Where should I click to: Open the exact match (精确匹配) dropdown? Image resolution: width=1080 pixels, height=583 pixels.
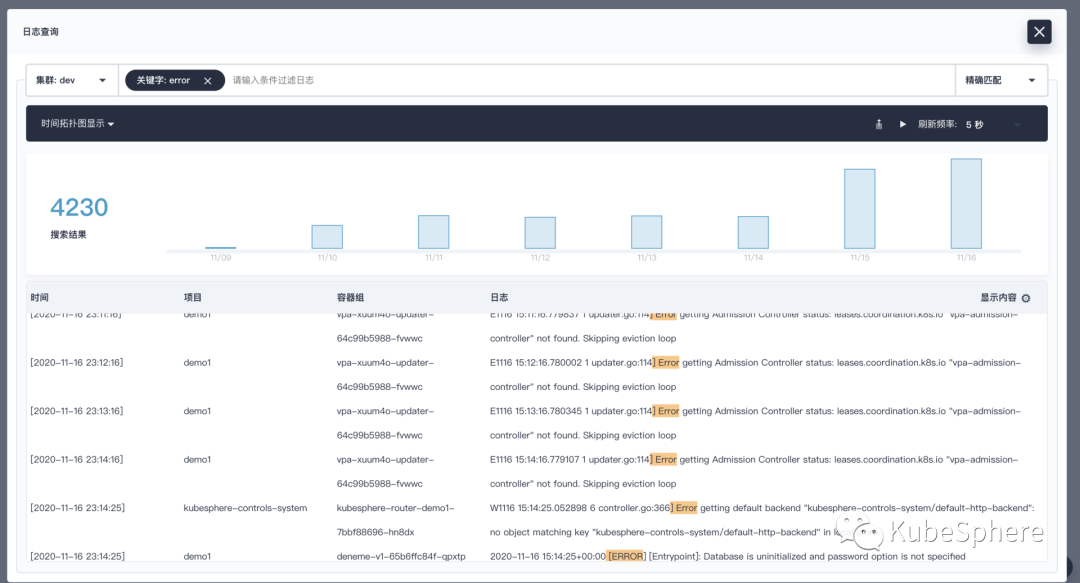(x=1001, y=80)
